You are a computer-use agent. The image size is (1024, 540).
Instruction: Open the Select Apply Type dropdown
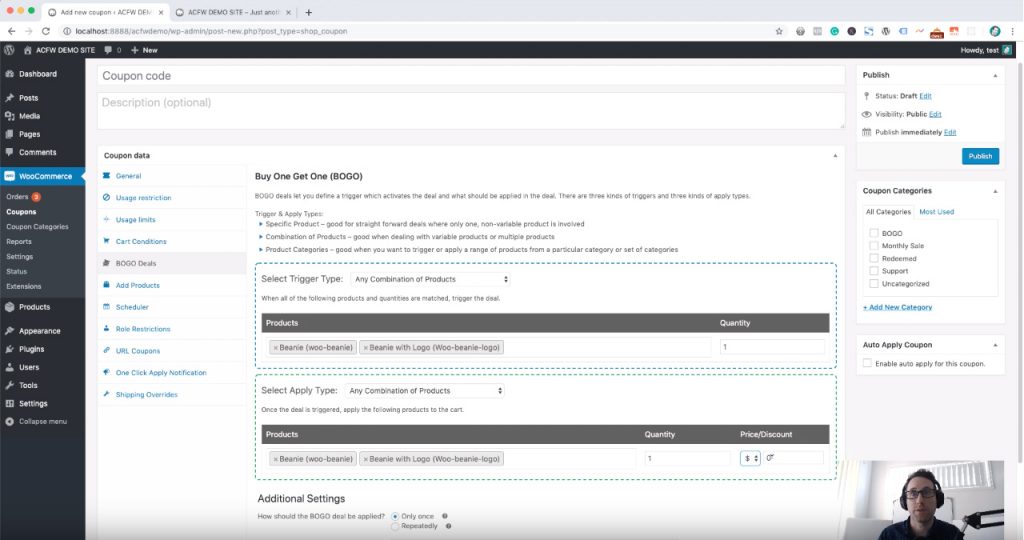click(x=424, y=390)
